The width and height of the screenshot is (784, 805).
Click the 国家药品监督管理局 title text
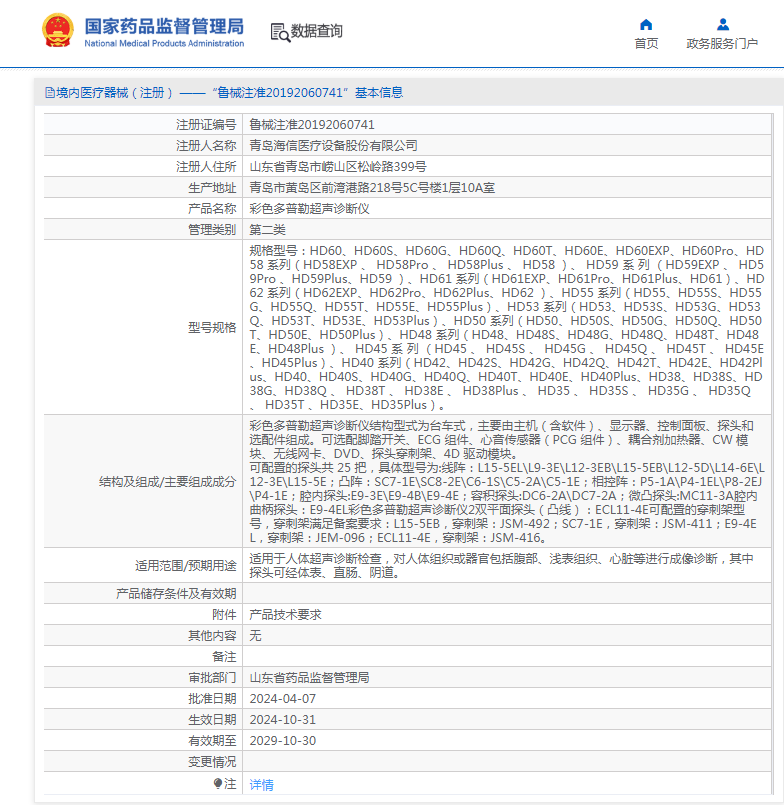coord(164,26)
